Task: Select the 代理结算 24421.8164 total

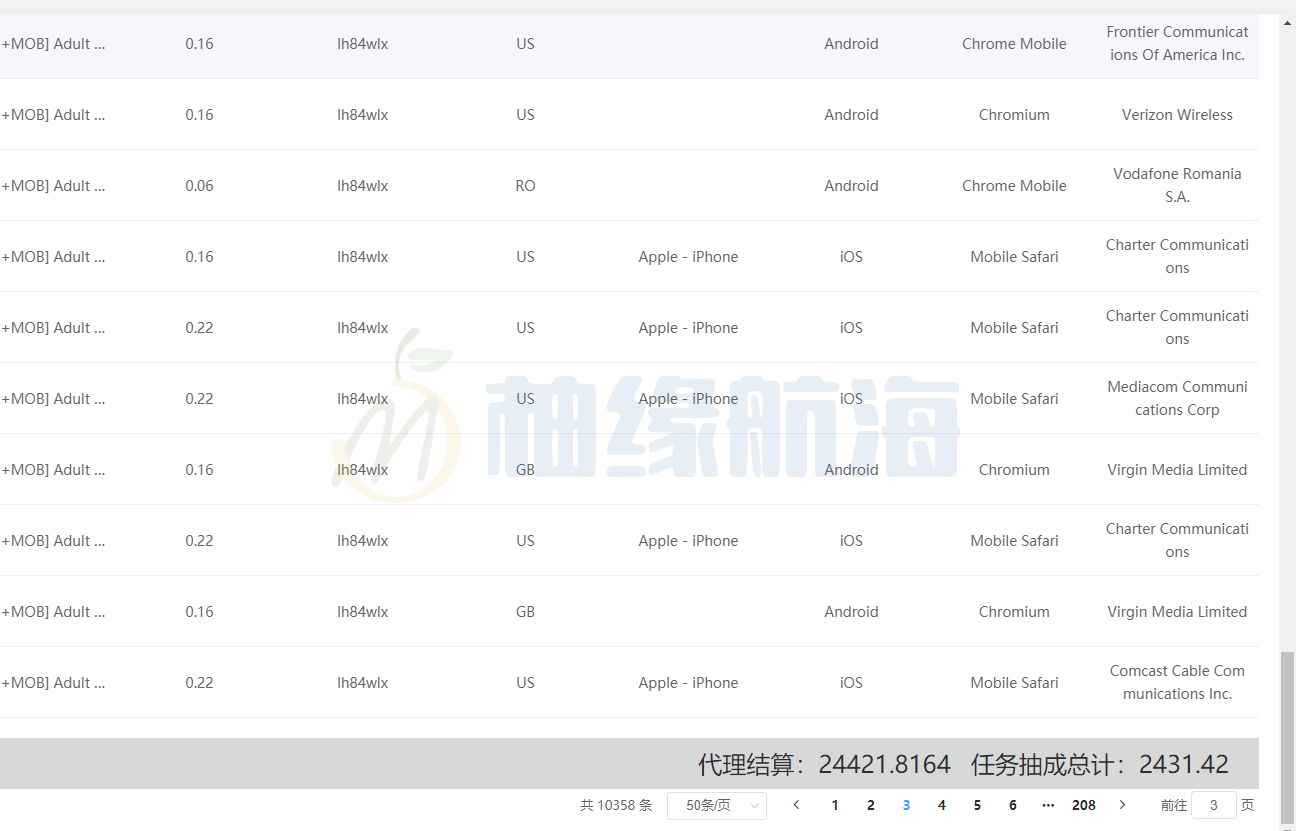Action: [x=824, y=765]
